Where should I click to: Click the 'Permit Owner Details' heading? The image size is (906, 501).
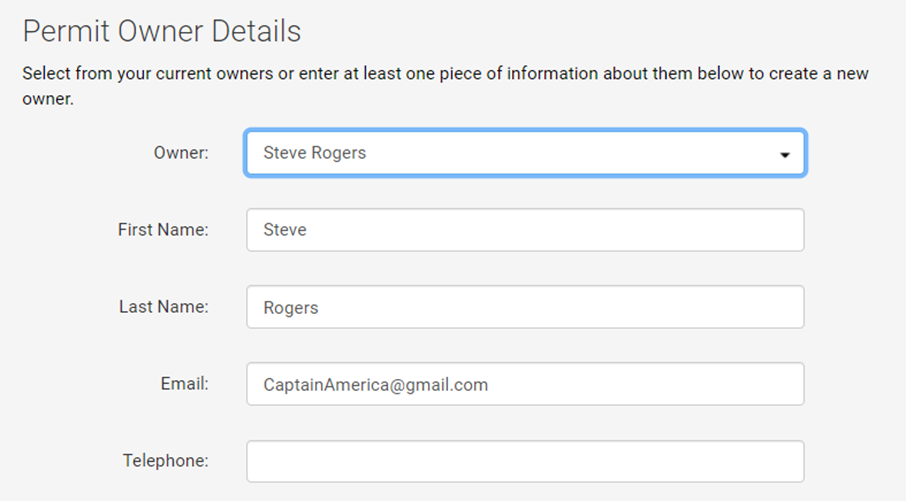tap(162, 31)
